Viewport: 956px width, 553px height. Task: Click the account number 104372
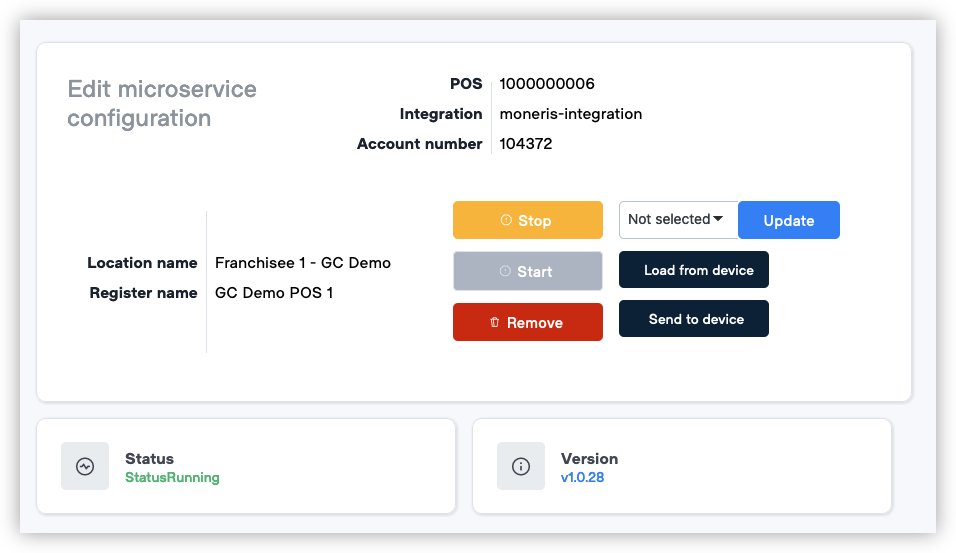526,144
